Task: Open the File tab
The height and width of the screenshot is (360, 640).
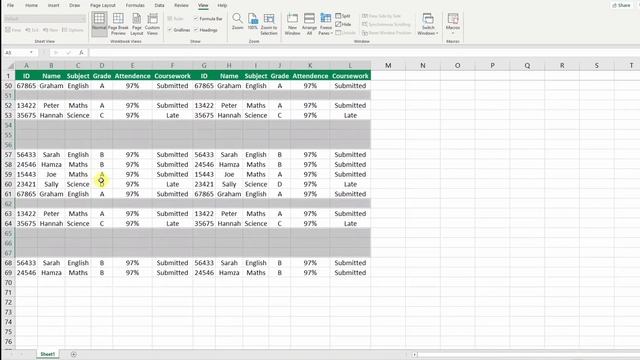Action: [x=10, y=5]
